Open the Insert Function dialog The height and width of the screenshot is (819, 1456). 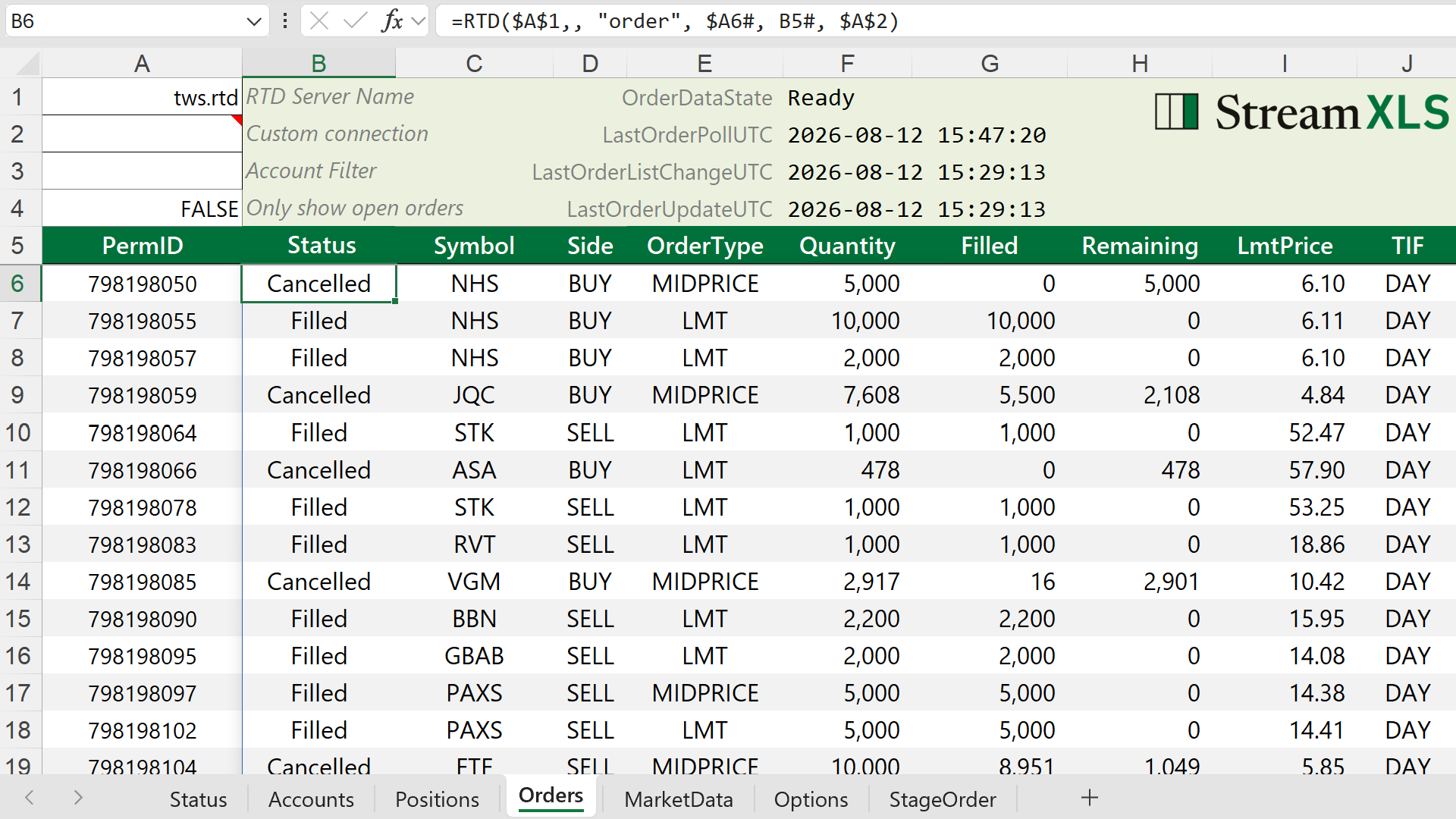[392, 21]
